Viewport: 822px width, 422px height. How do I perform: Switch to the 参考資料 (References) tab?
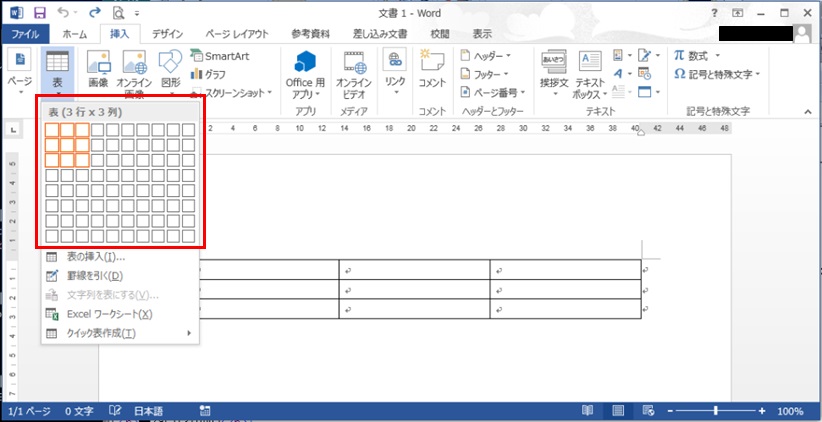310,35
